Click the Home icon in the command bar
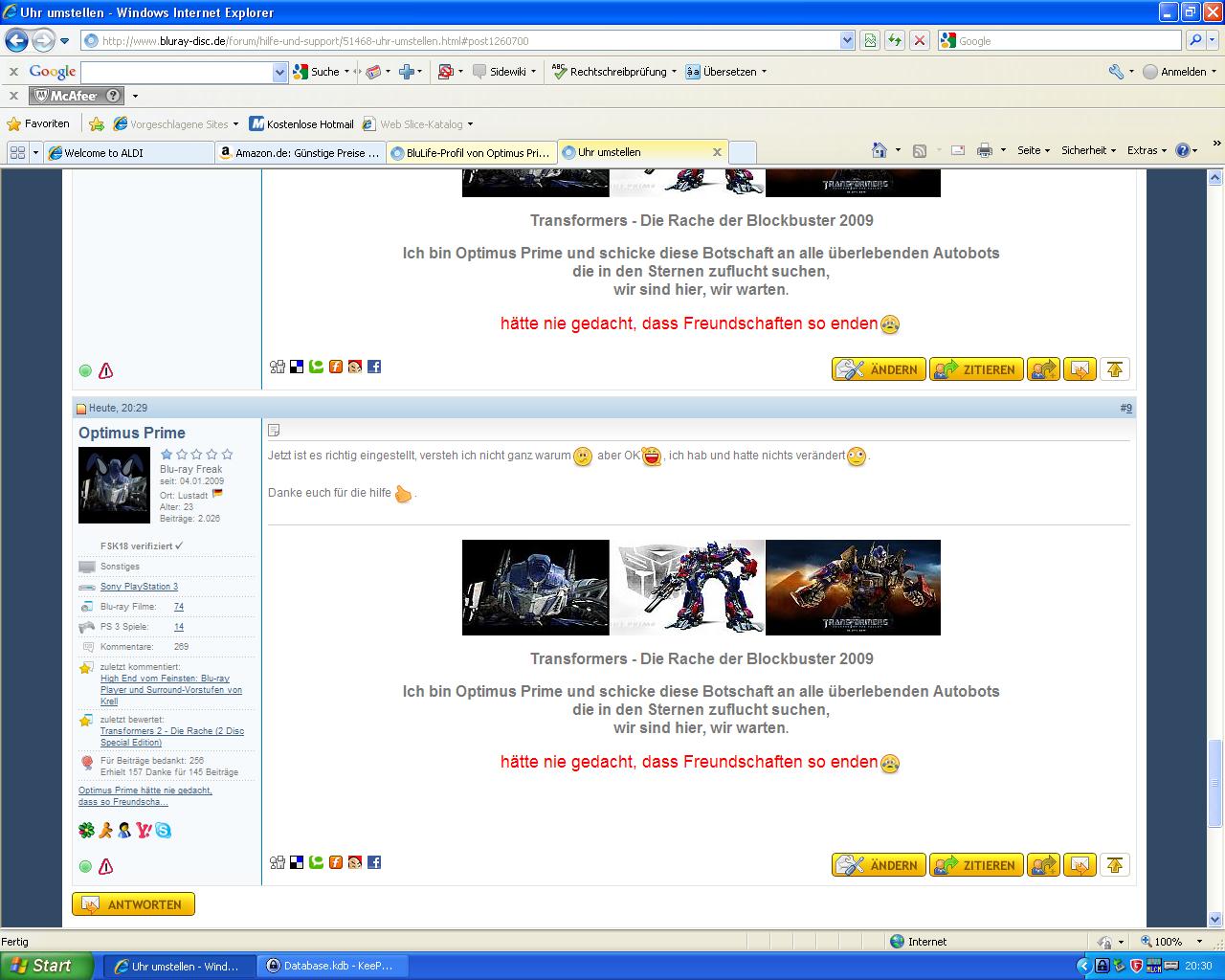This screenshot has height=980, width=1225. pos(880,150)
